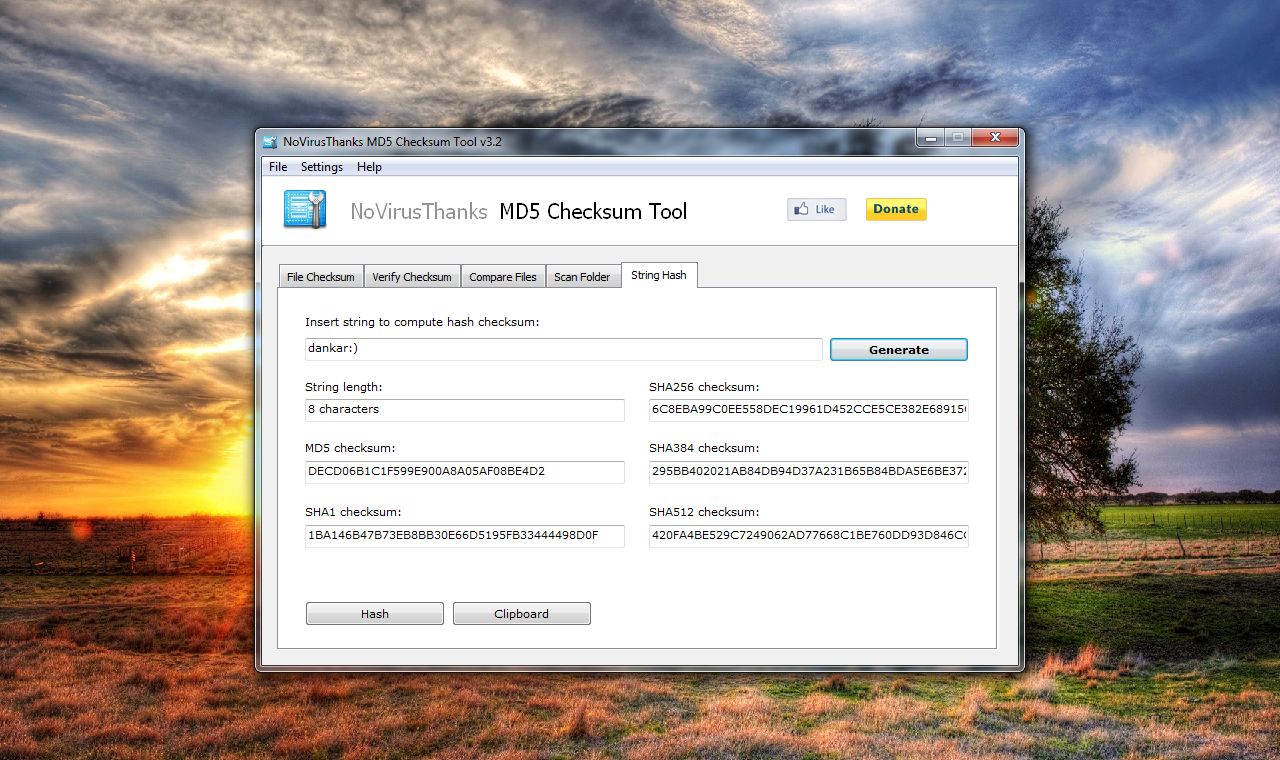Click the SHA1 checksum output field
Viewport: 1280px width, 760px height.
point(465,536)
